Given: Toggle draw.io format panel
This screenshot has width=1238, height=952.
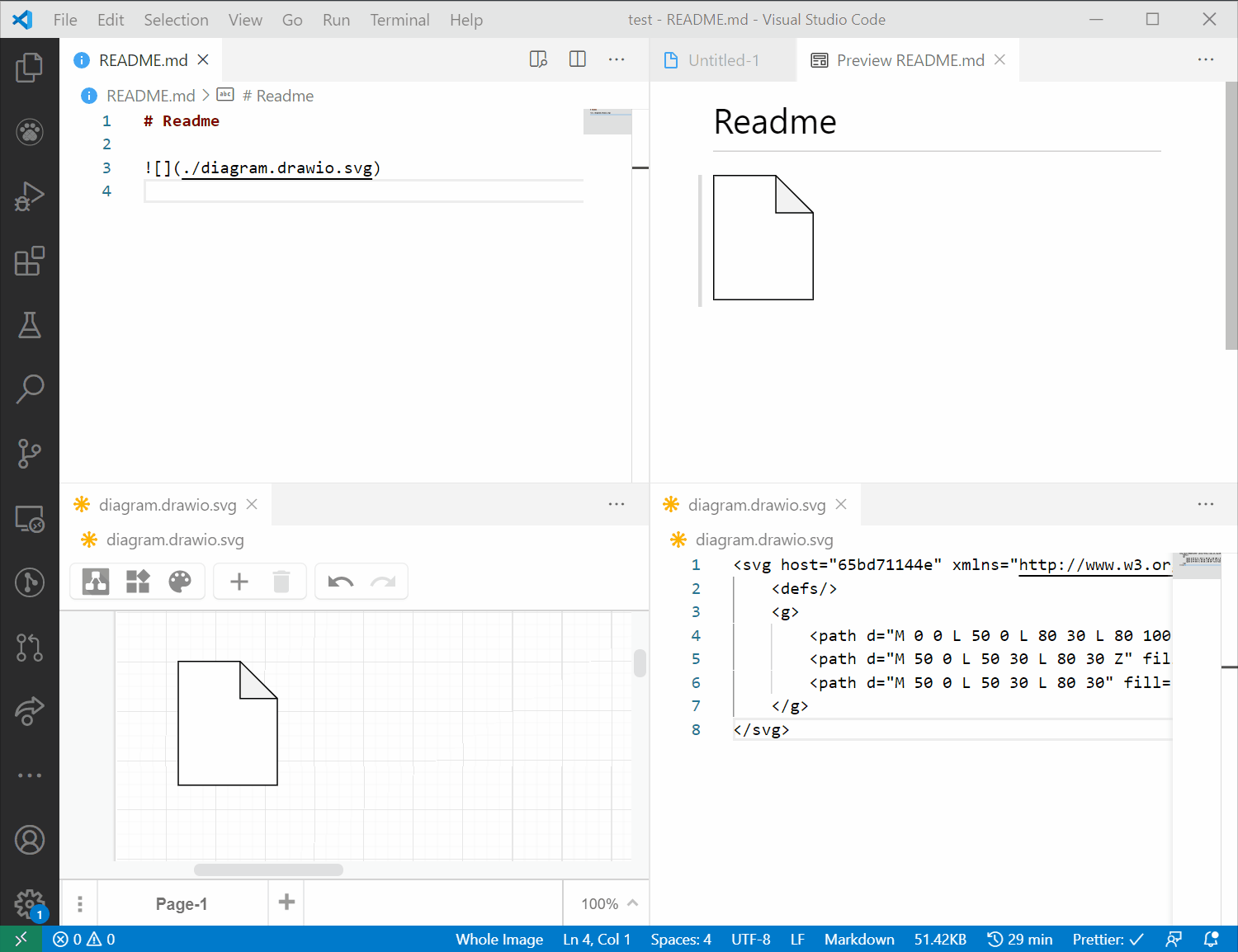Looking at the screenshot, I should pos(96,582).
